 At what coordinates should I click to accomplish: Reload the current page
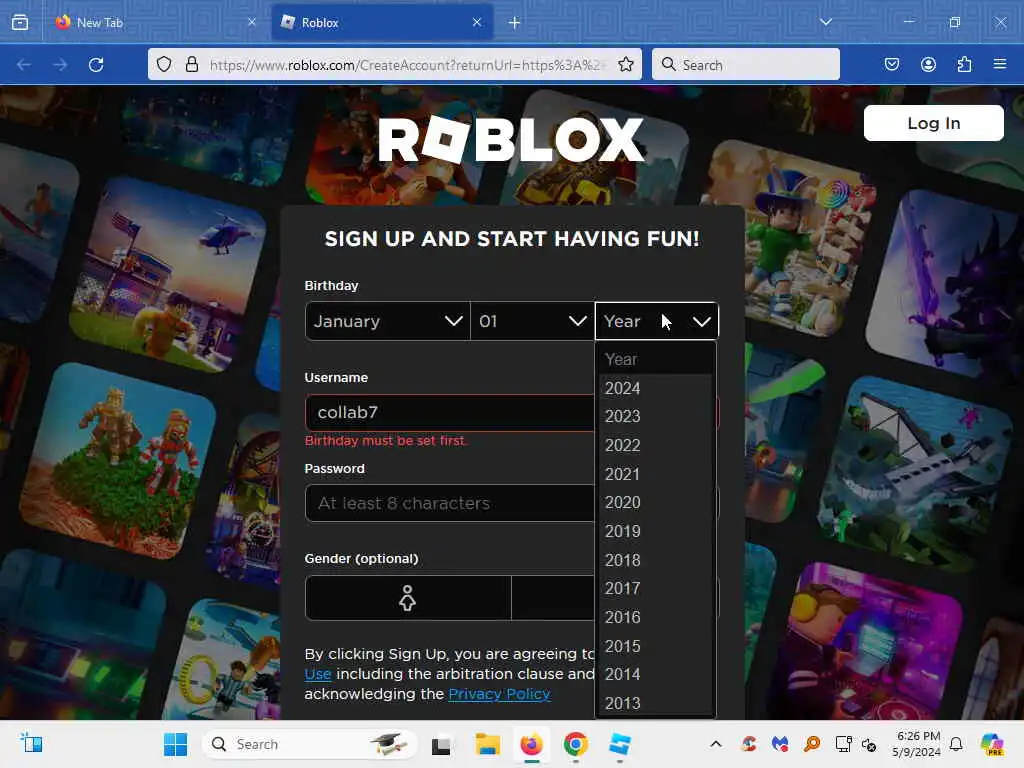(x=96, y=65)
